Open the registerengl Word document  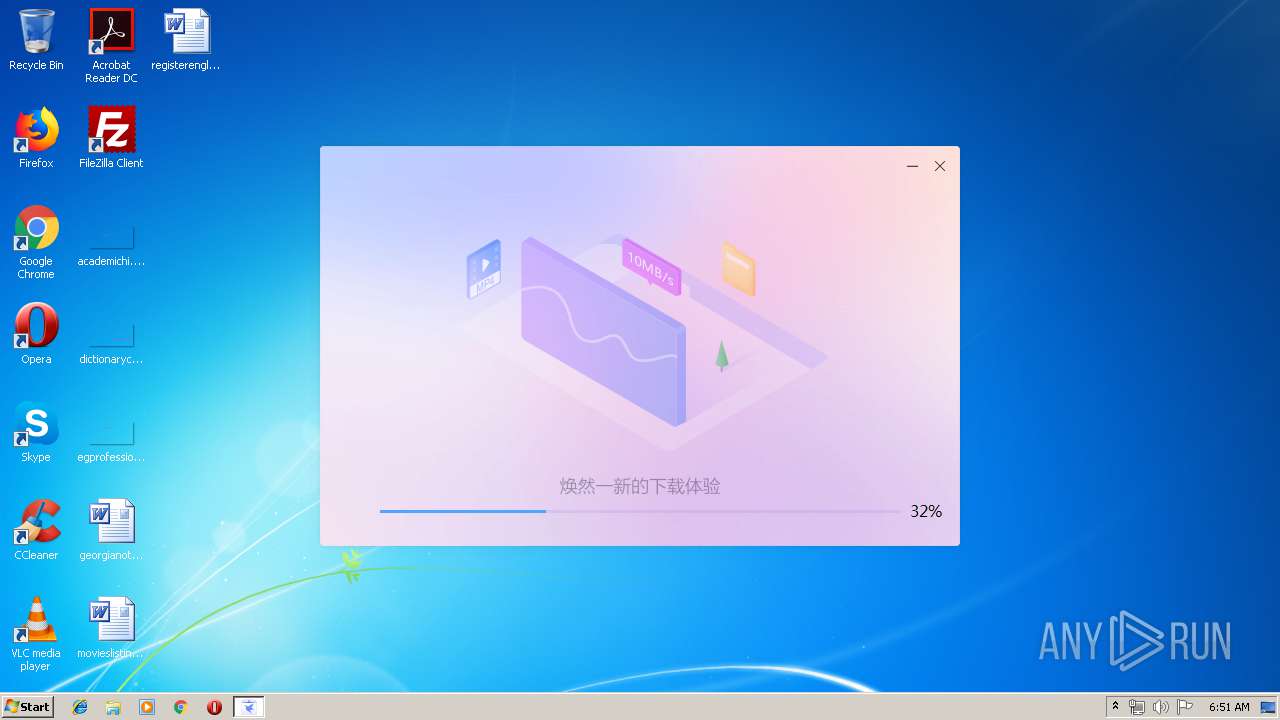click(186, 40)
